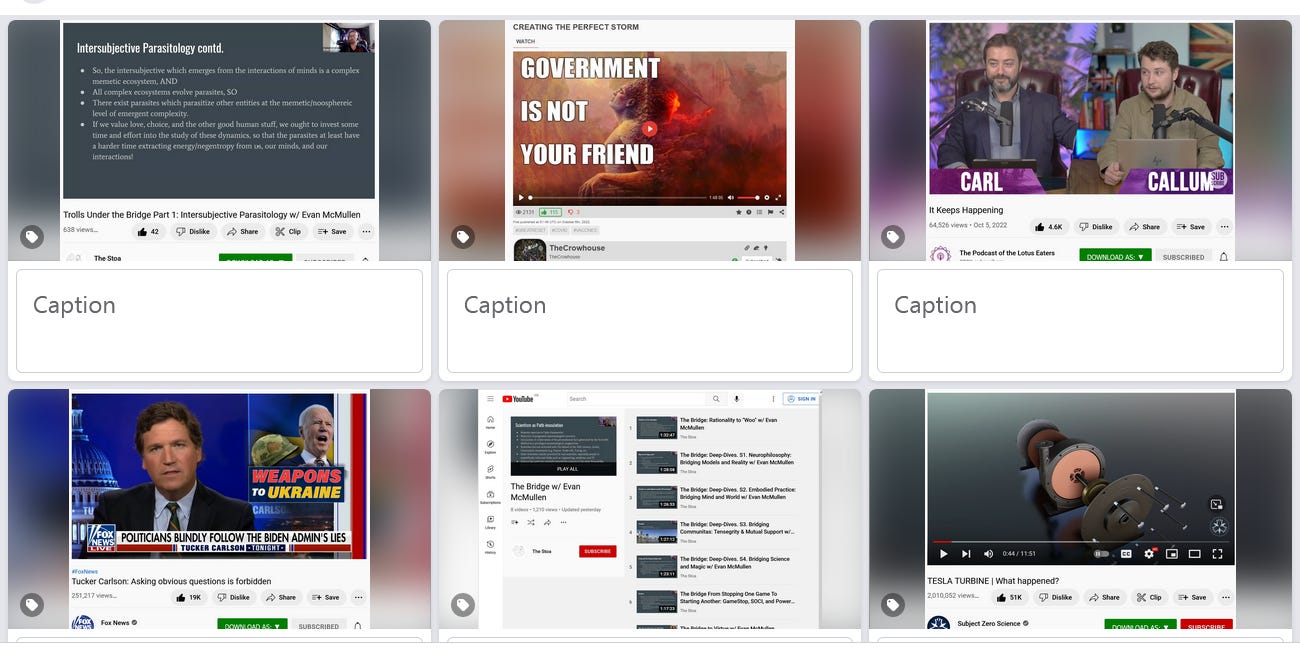Click Shorts in YouTube sidebar

[490, 472]
